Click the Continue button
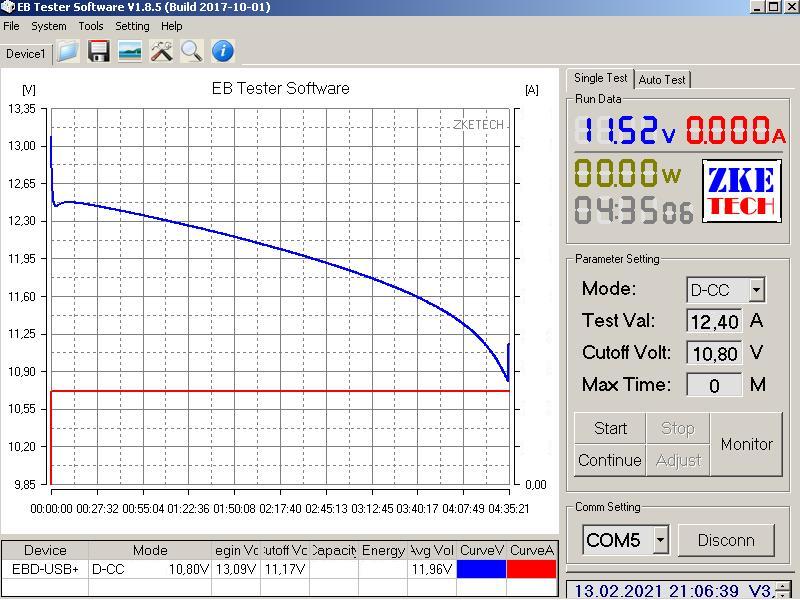800x600 pixels. pyautogui.click(x=610, y=460)
